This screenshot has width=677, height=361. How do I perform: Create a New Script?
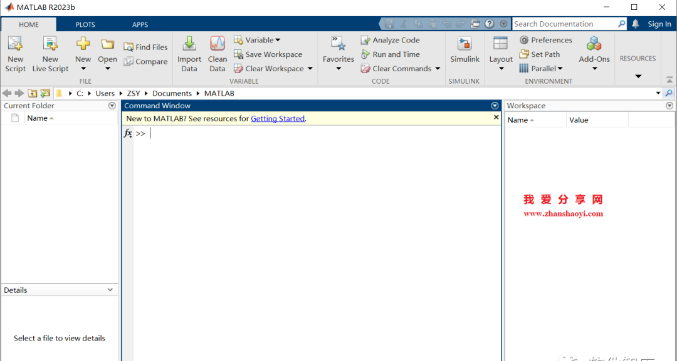pyautogui.click(x=15, y=54)
